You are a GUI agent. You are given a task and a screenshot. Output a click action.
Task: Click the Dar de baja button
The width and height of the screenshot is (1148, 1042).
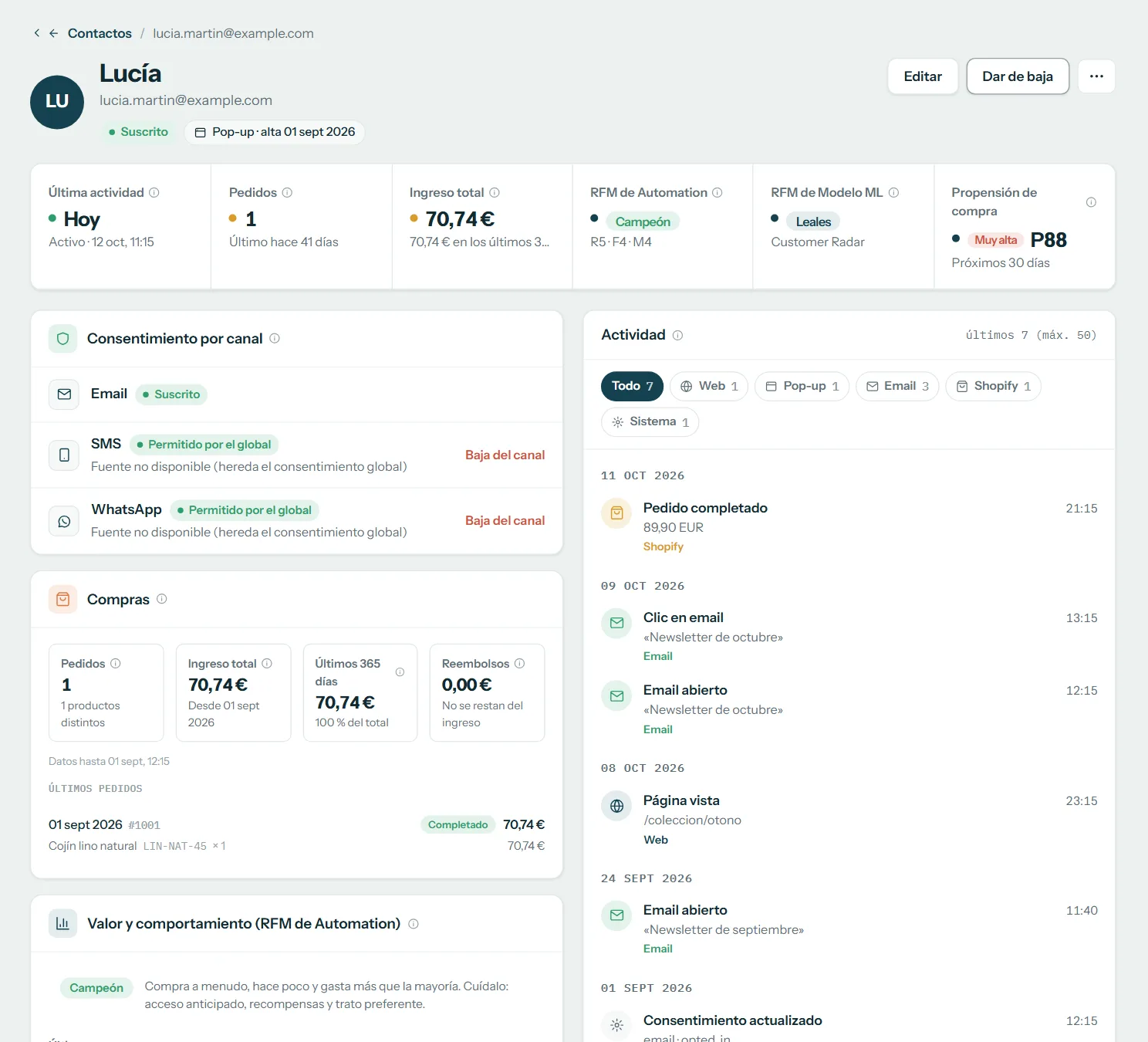(1018, 76)
